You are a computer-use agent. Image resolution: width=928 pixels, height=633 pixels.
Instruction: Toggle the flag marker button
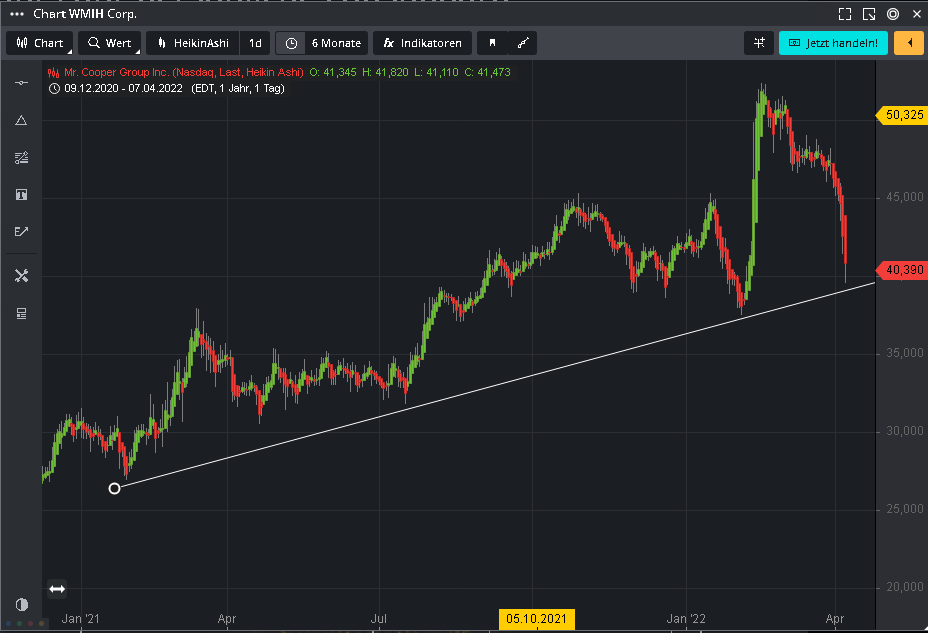pyautogui.click(x=492, y=43)
